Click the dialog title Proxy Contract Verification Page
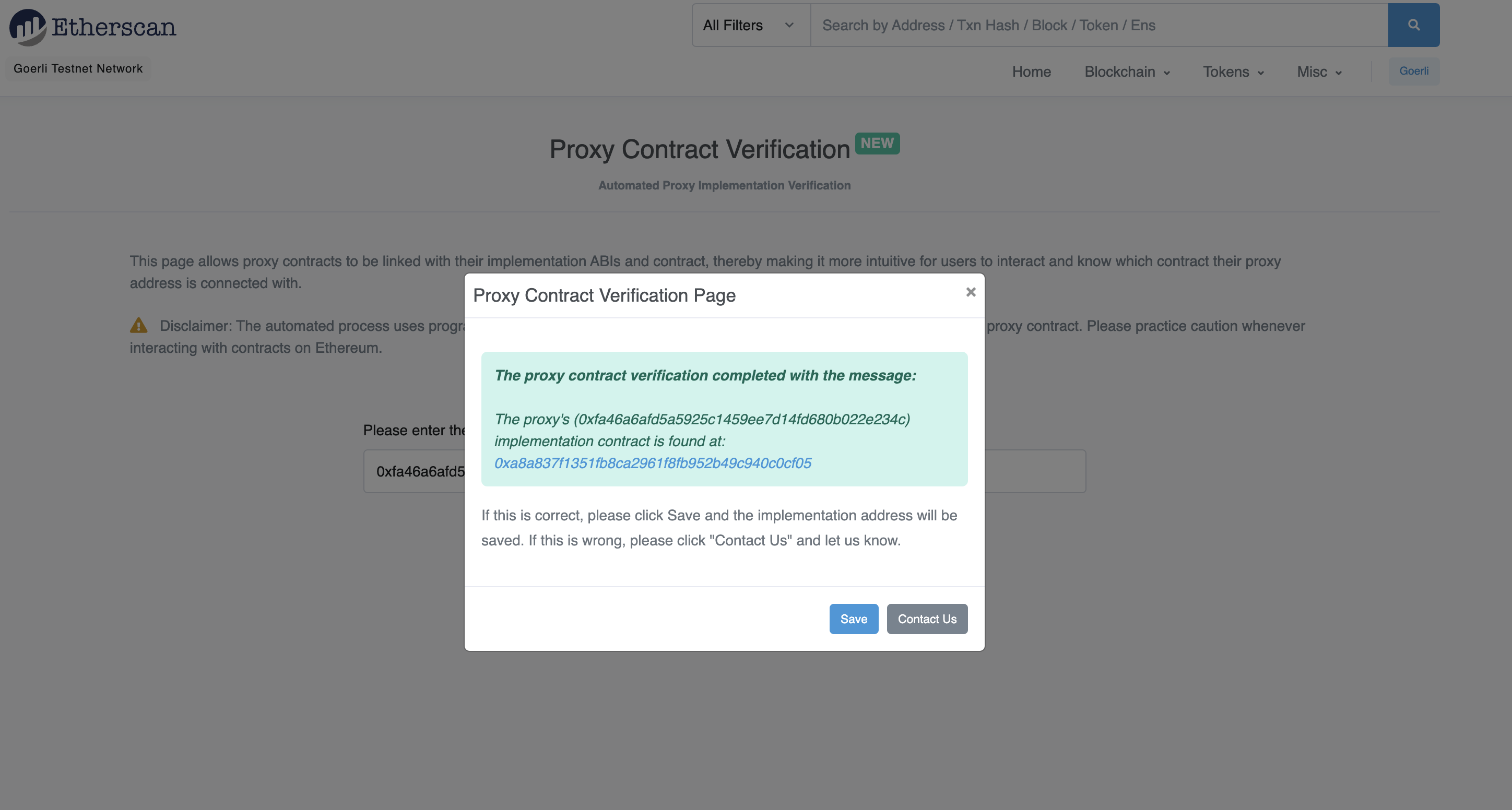 pos(604,295)
